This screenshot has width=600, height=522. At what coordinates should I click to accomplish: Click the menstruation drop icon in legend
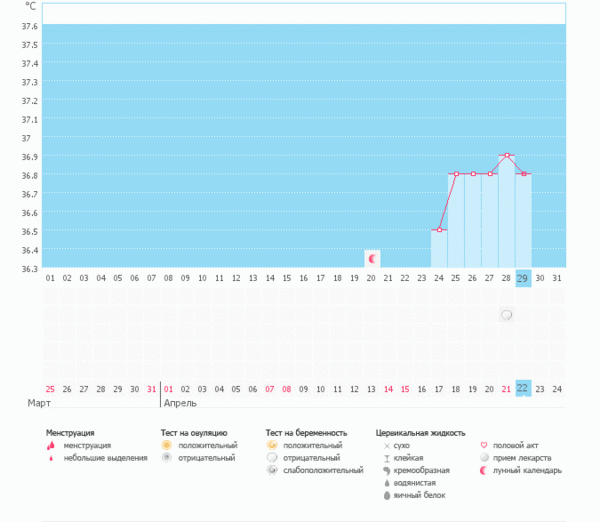tap(51, 445)
